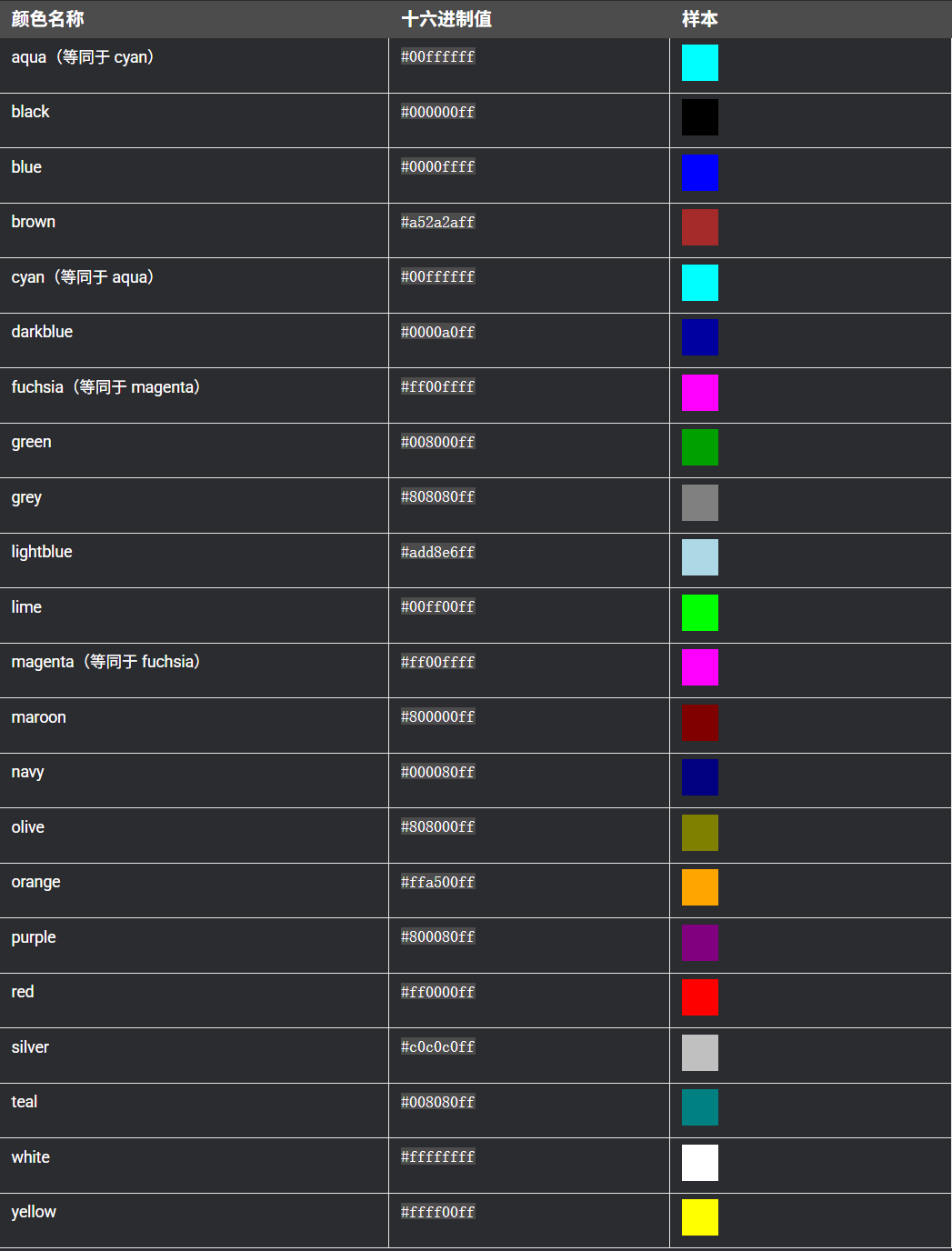Pick the darkblue swatch
The height and width of the screenshot is (1251, 952).
click(x=699, y=337)
